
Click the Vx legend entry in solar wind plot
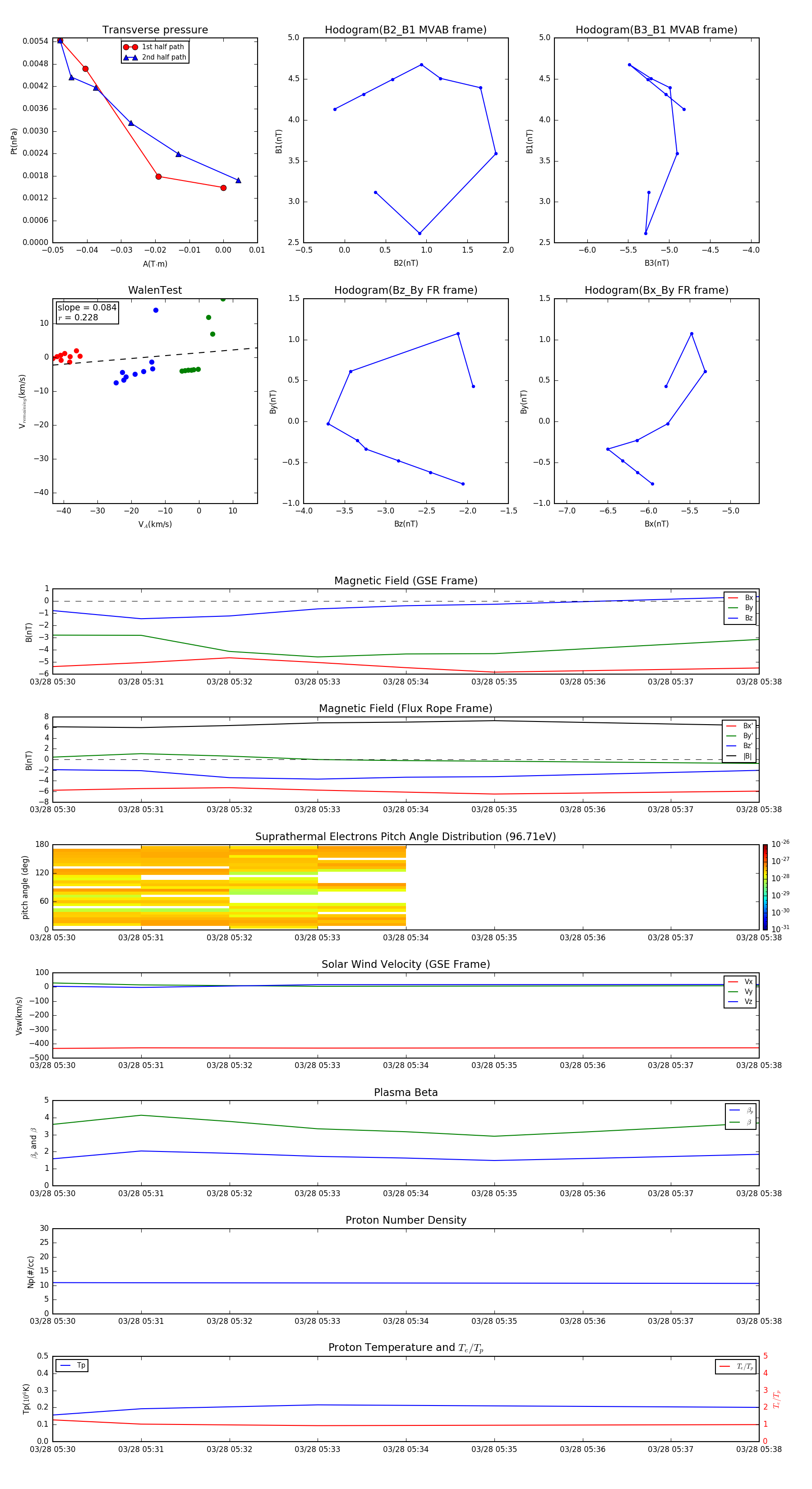click(740, 981)
